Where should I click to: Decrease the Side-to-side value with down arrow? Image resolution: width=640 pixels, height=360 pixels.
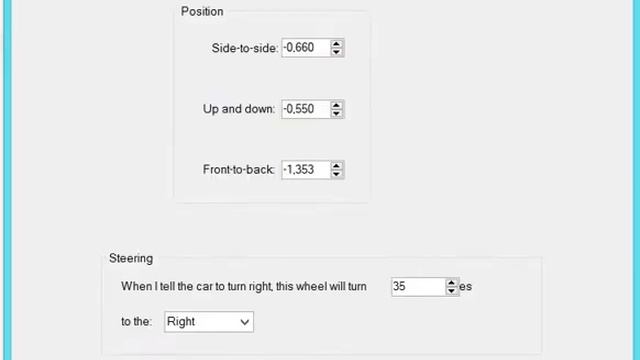336,52
